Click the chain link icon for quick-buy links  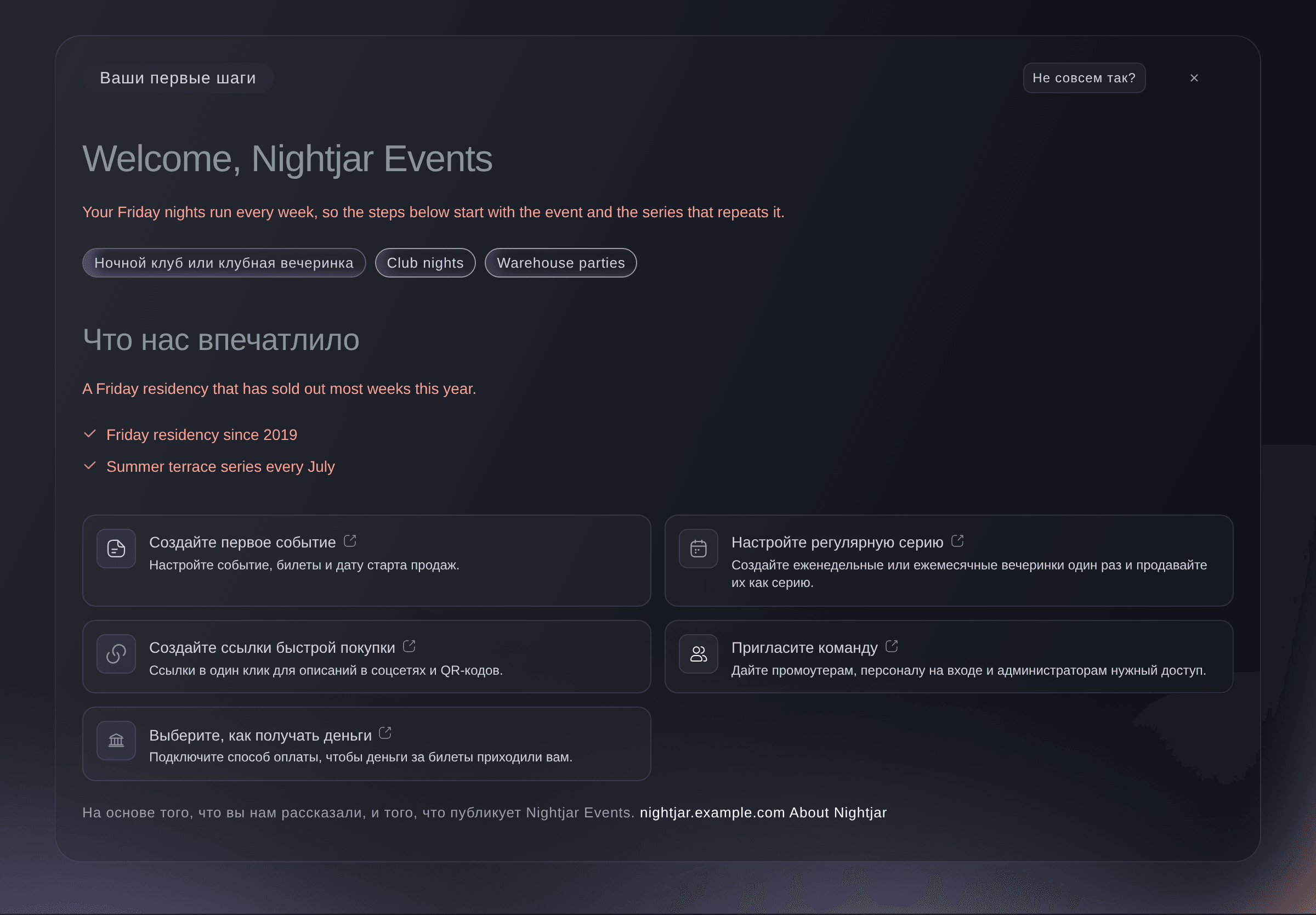116,653
